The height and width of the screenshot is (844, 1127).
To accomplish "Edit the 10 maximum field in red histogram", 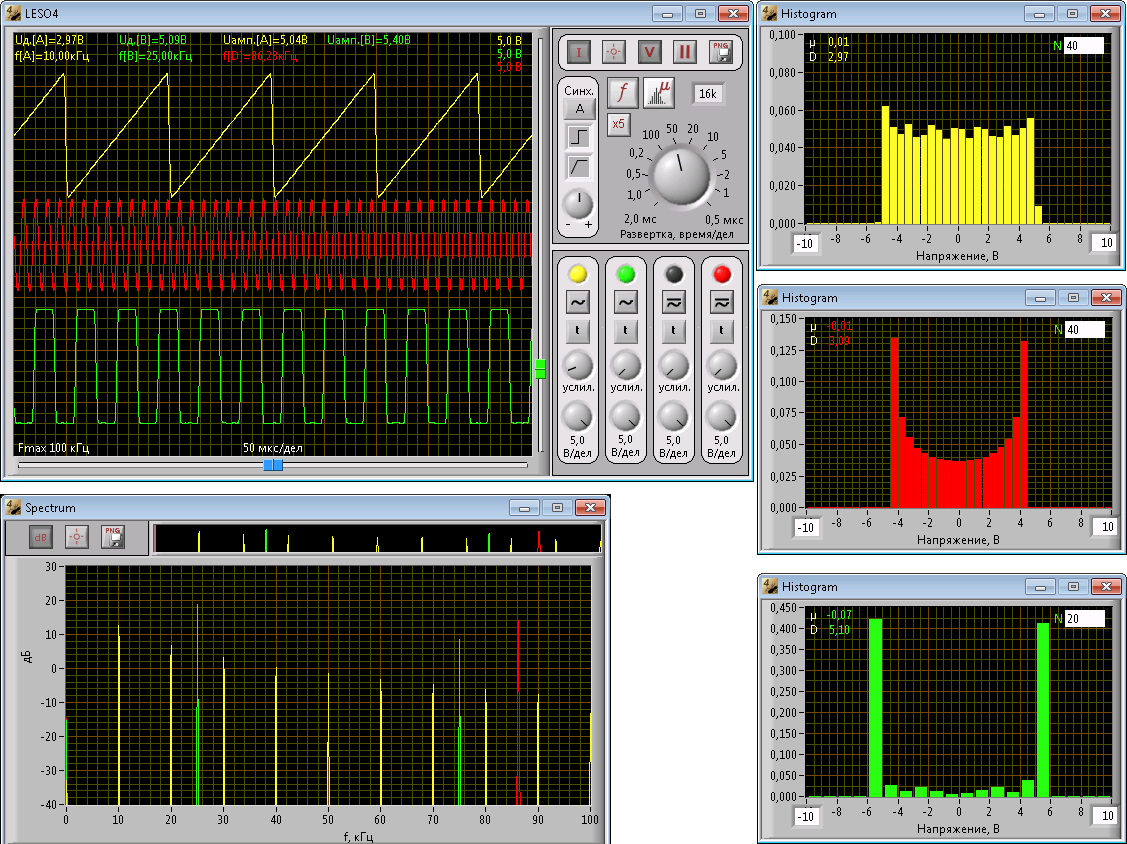I will click(x=1106, y=527).
